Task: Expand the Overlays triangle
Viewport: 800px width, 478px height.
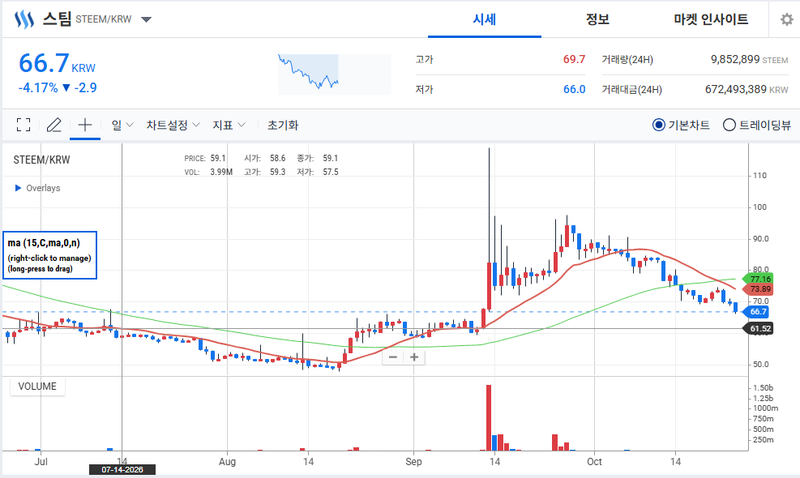Action: [18, 188]
